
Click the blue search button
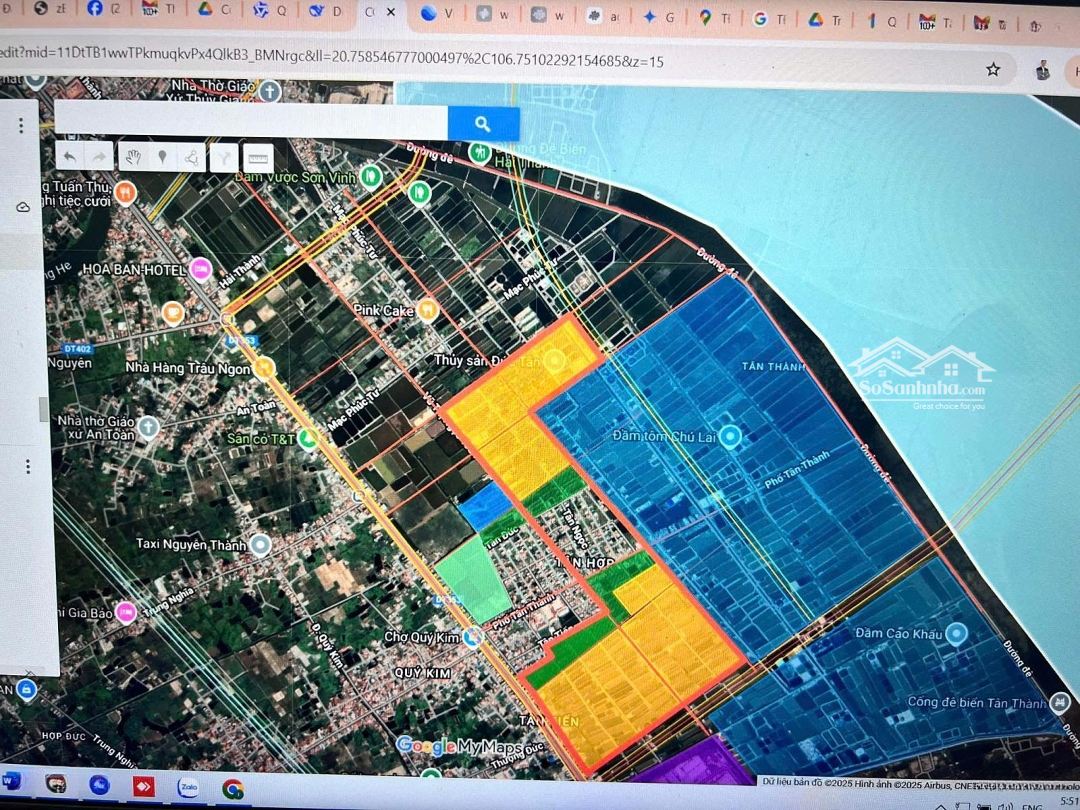coord(483,124)
